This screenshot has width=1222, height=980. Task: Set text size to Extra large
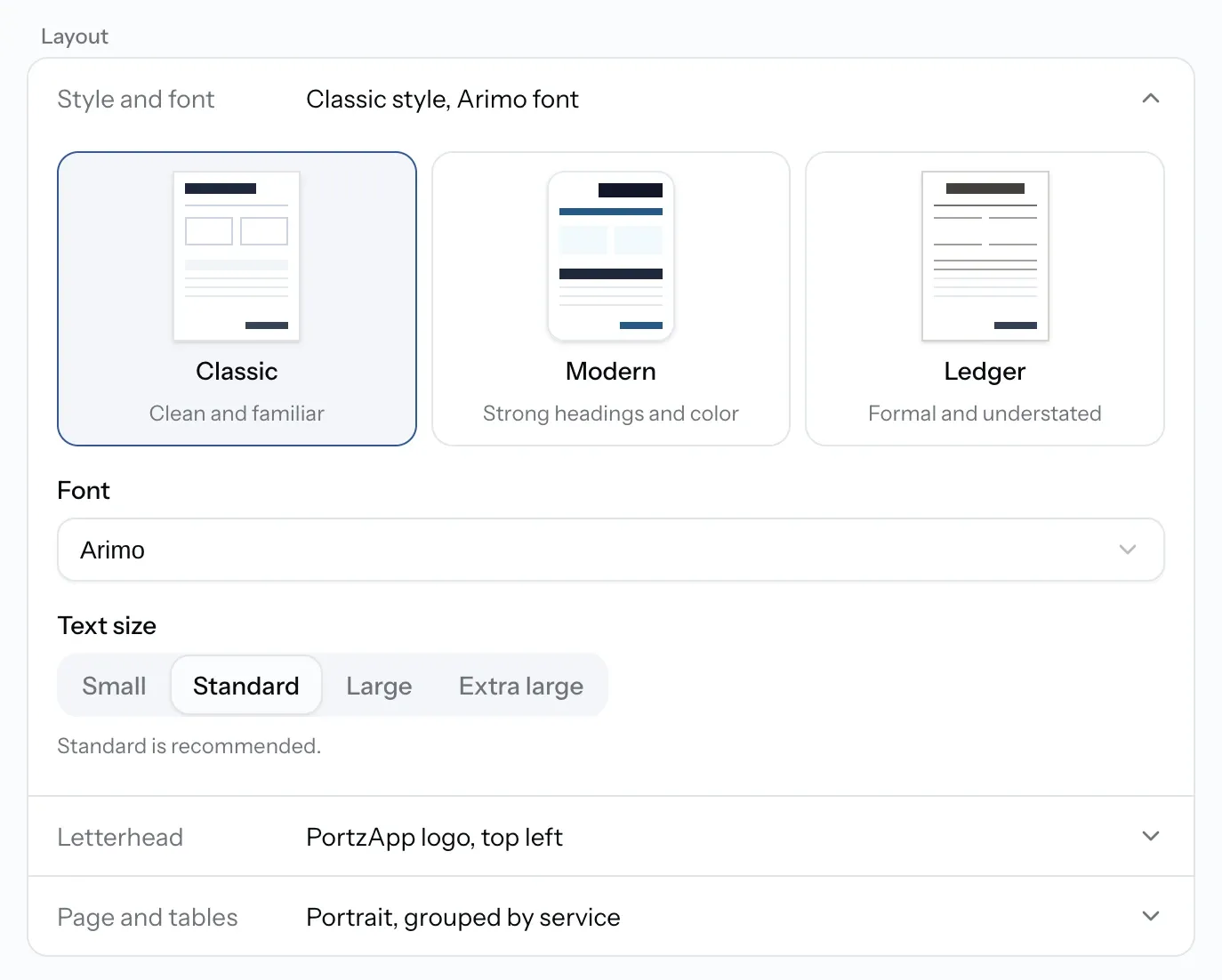point(521,686)
